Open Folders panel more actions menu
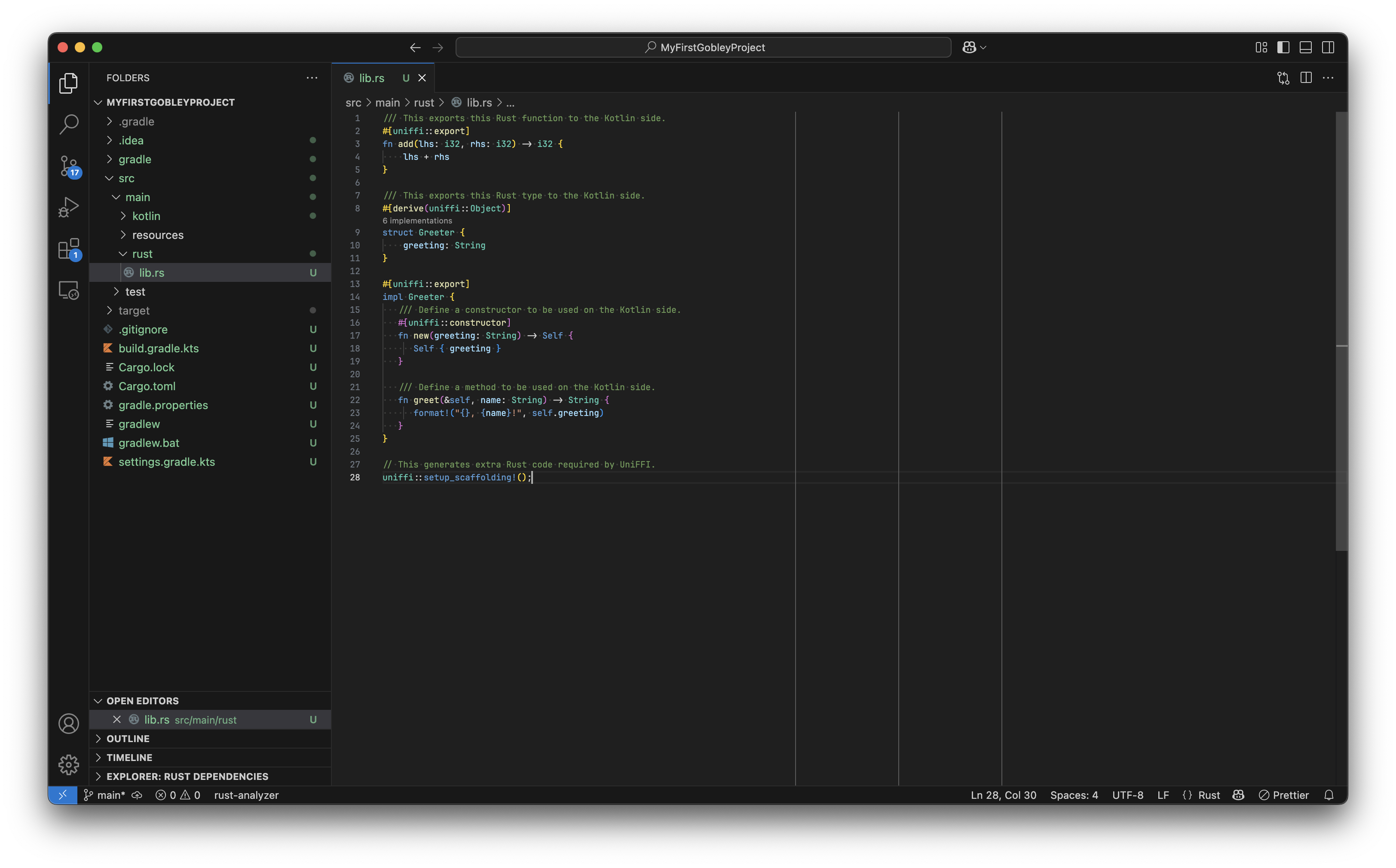1396x868 pixels. [x=312, y=77]
